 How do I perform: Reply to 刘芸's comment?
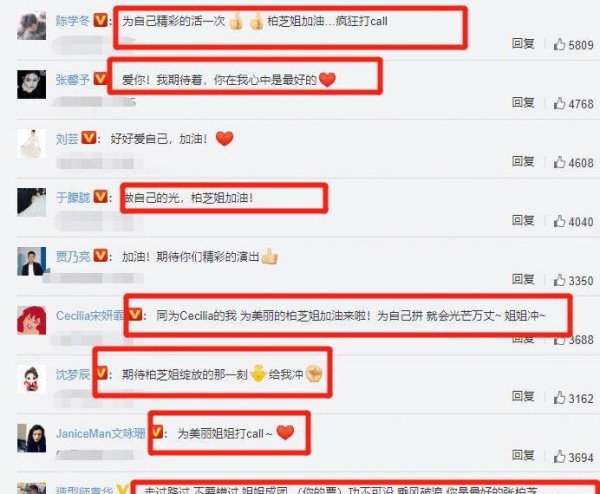tap(523, 161)
